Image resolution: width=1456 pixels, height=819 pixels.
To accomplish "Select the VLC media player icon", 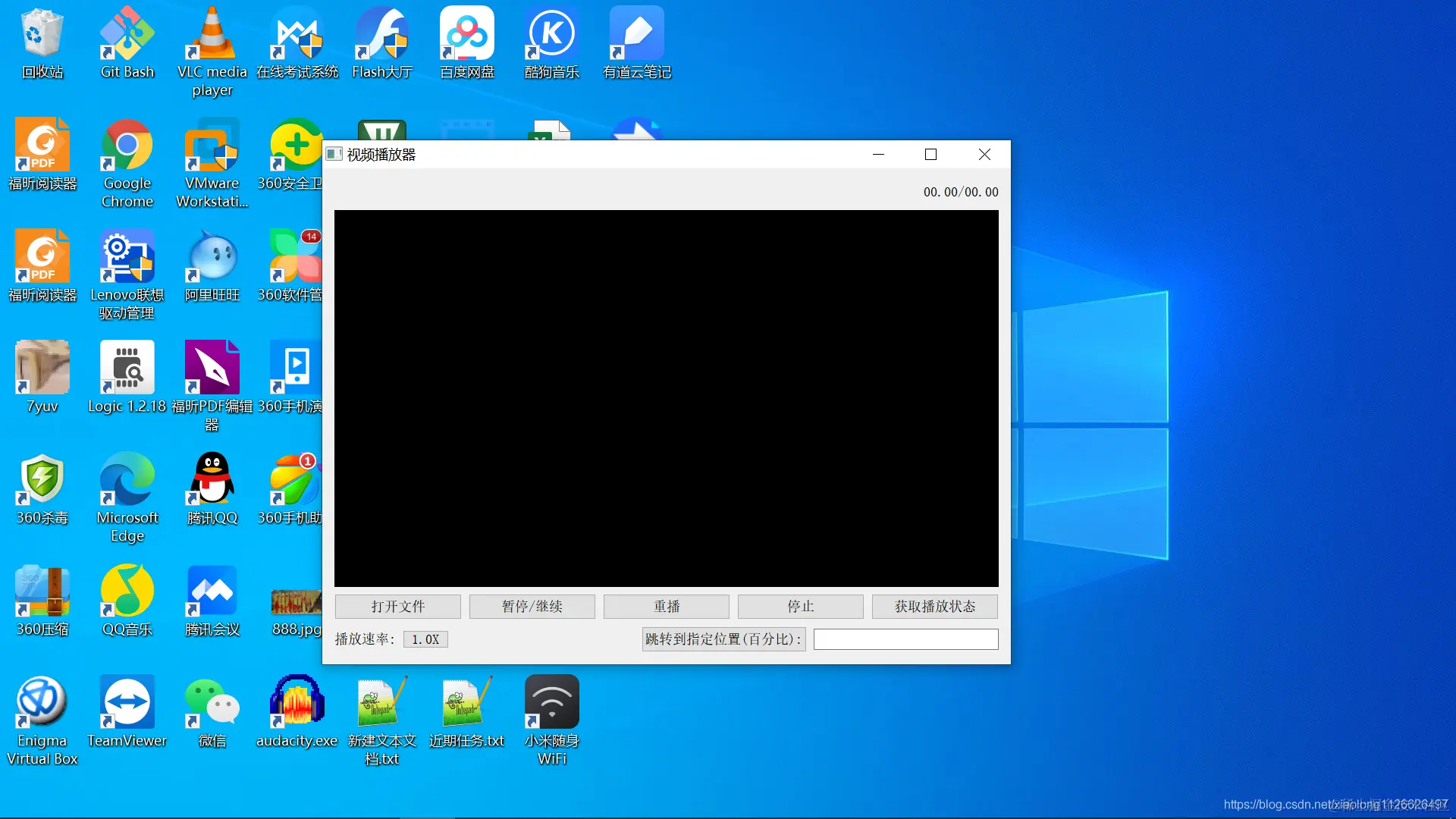I will (212, 34).
